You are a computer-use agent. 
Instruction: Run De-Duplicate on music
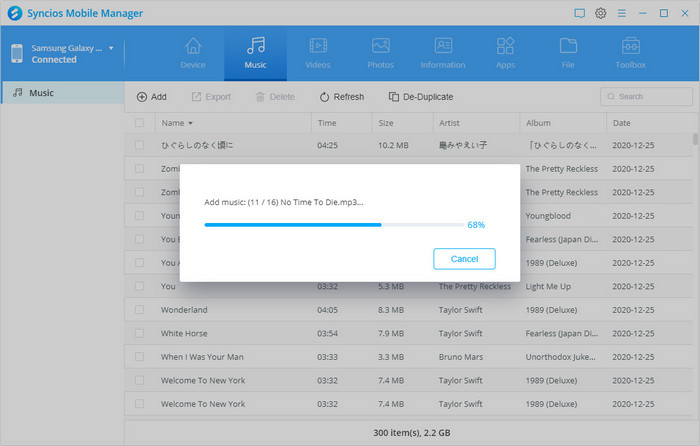click(421, 97)
